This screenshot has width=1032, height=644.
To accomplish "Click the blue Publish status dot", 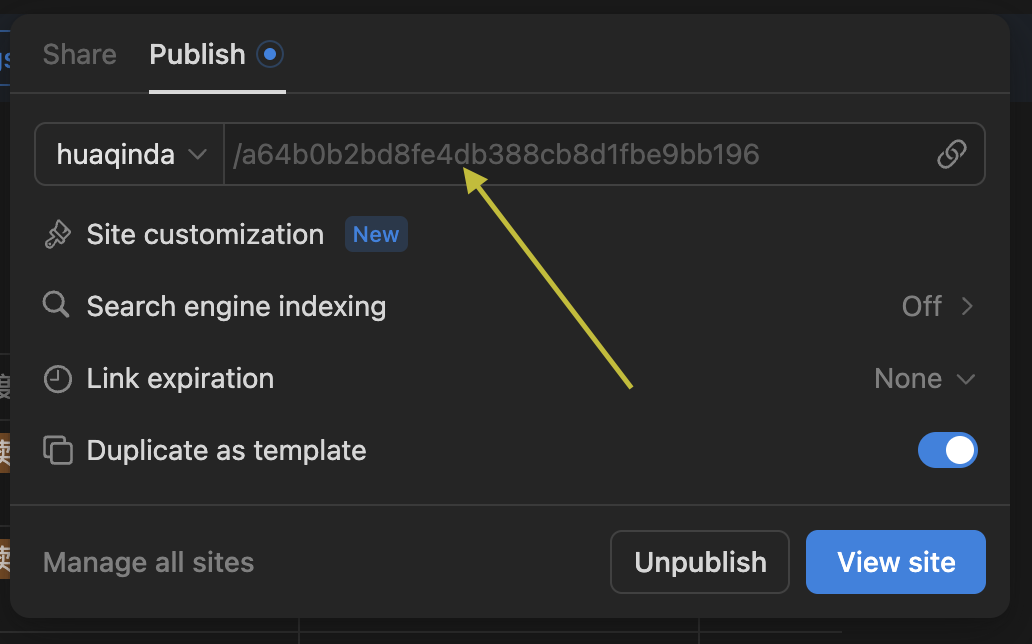I will coord(269,54).
